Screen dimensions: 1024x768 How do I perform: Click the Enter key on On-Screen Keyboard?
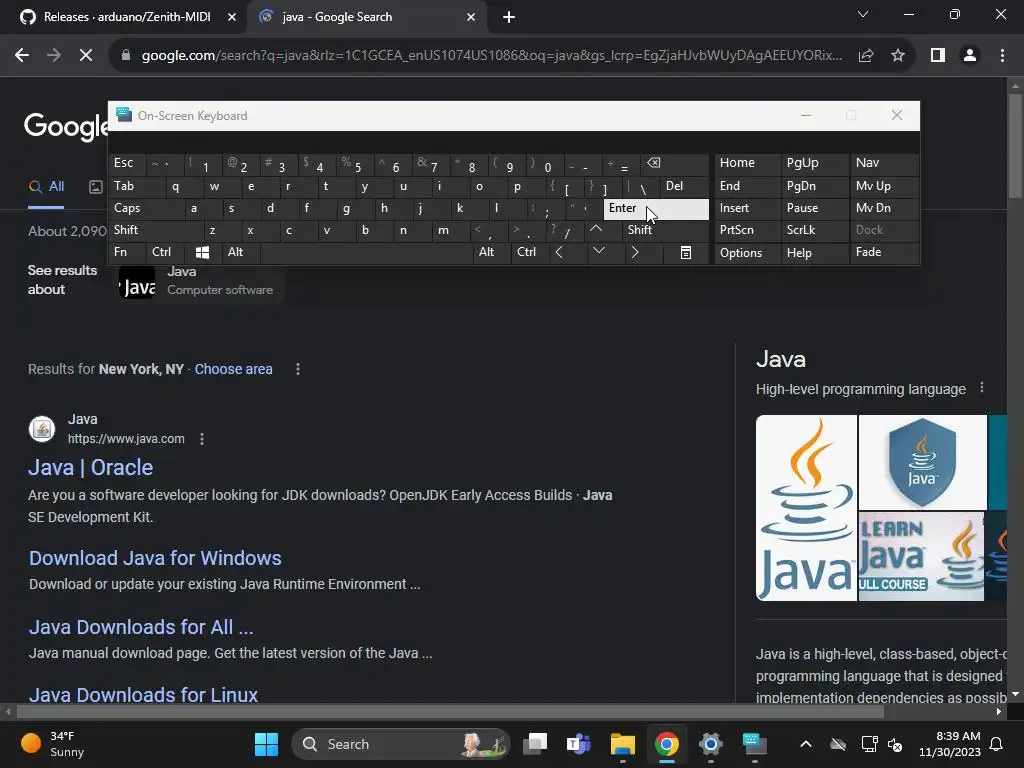click(656, 208)
